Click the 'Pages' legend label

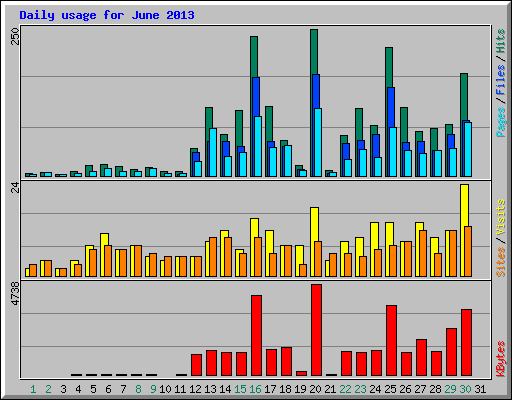pos(500,122)
